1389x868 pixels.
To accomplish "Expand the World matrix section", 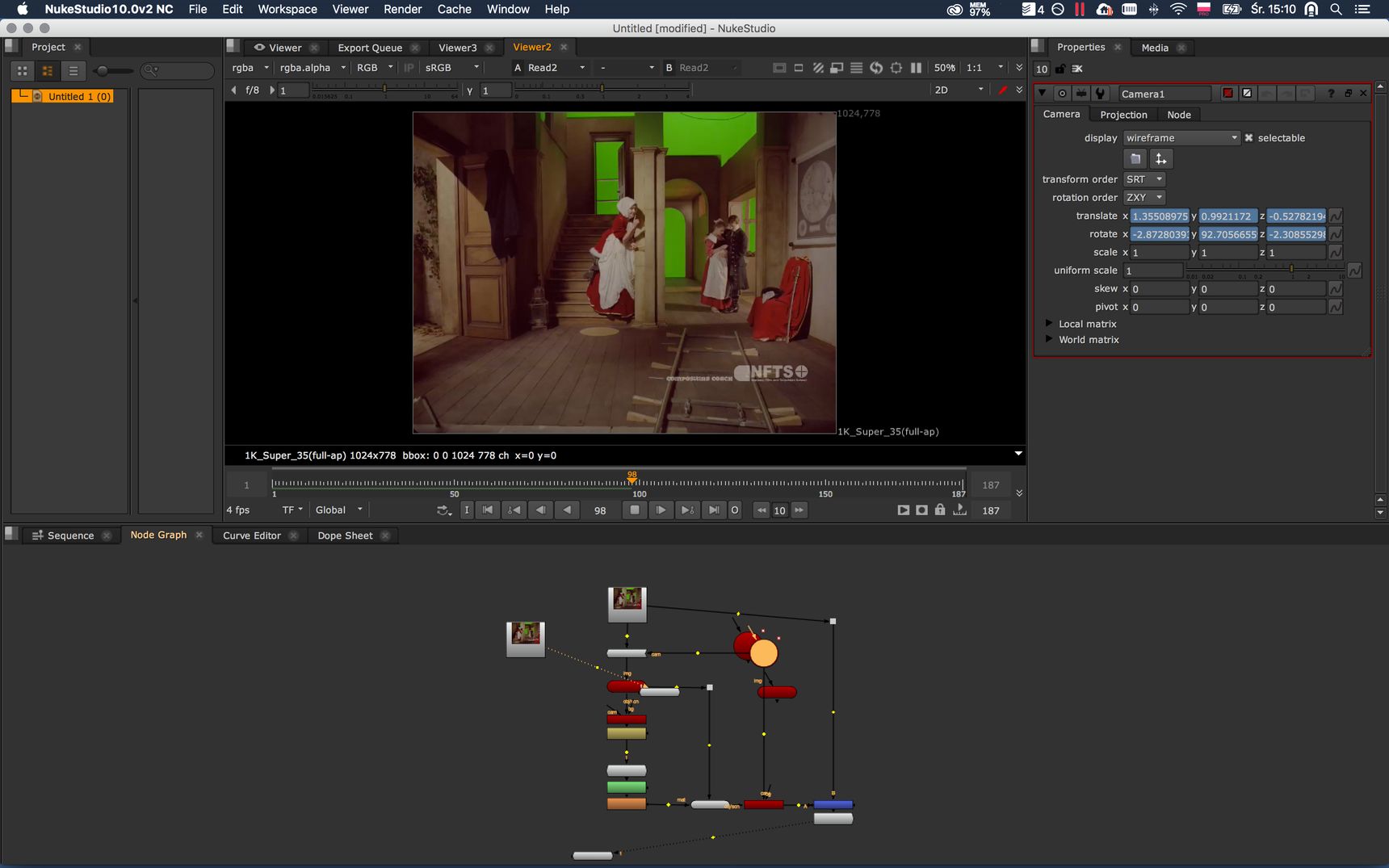I will pos(1049,339).
